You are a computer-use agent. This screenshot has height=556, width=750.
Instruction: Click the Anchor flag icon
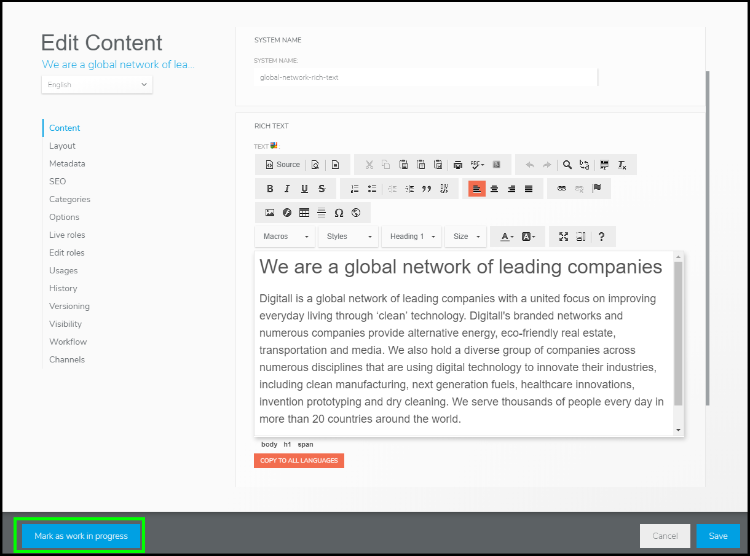(x=596, y=189)
